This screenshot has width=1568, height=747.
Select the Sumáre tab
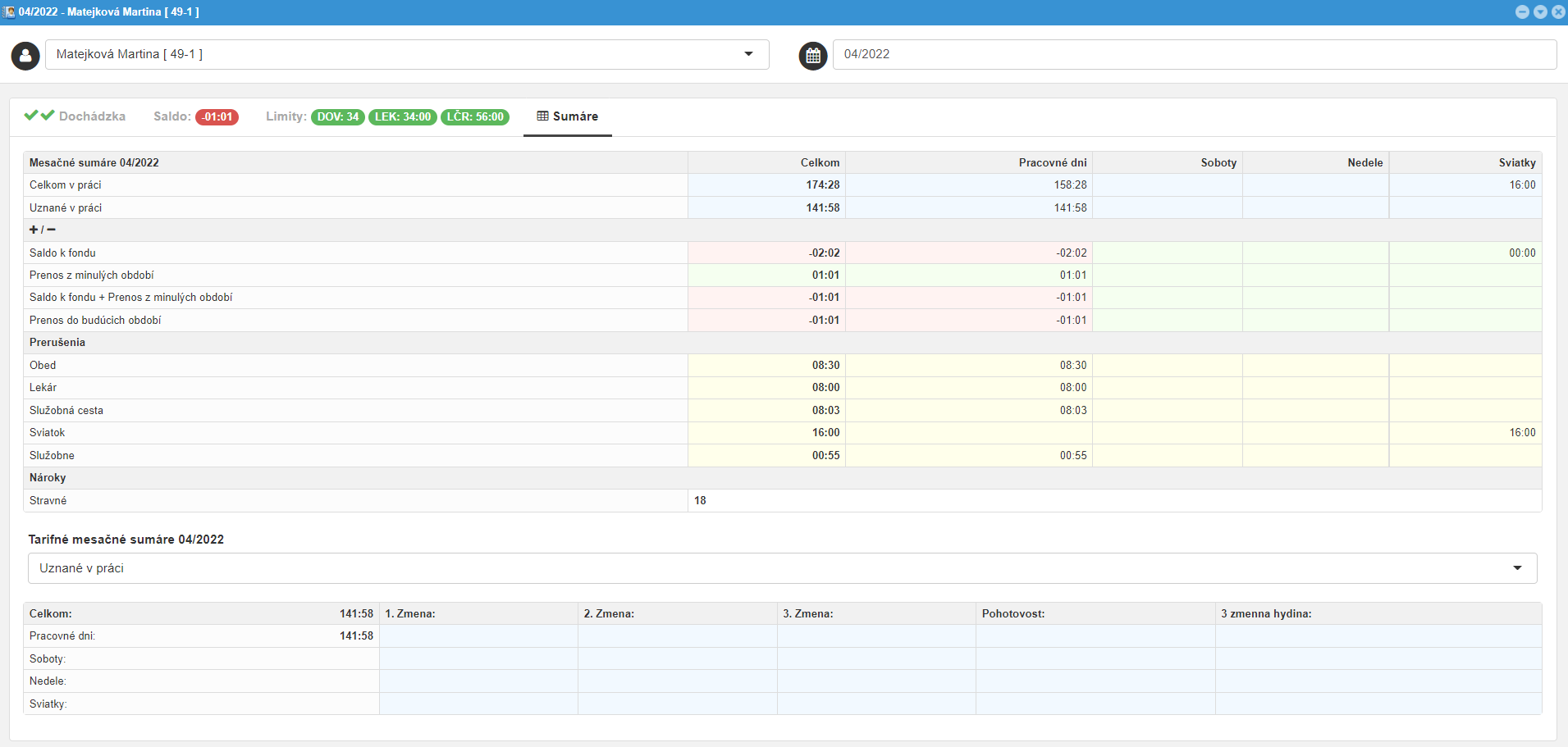coord(575,116)
